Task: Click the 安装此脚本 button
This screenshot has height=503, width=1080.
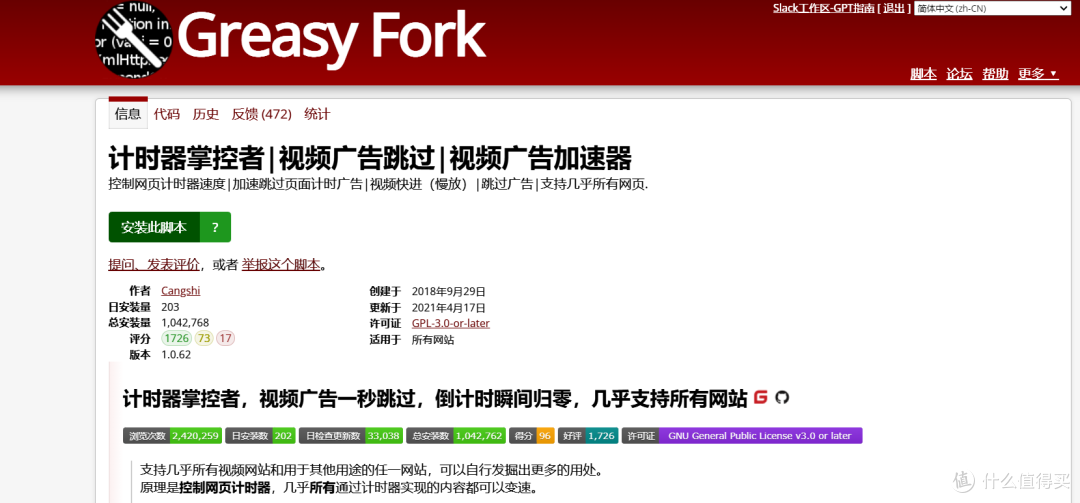Action: pyautogui.click(x=154, y=227)
